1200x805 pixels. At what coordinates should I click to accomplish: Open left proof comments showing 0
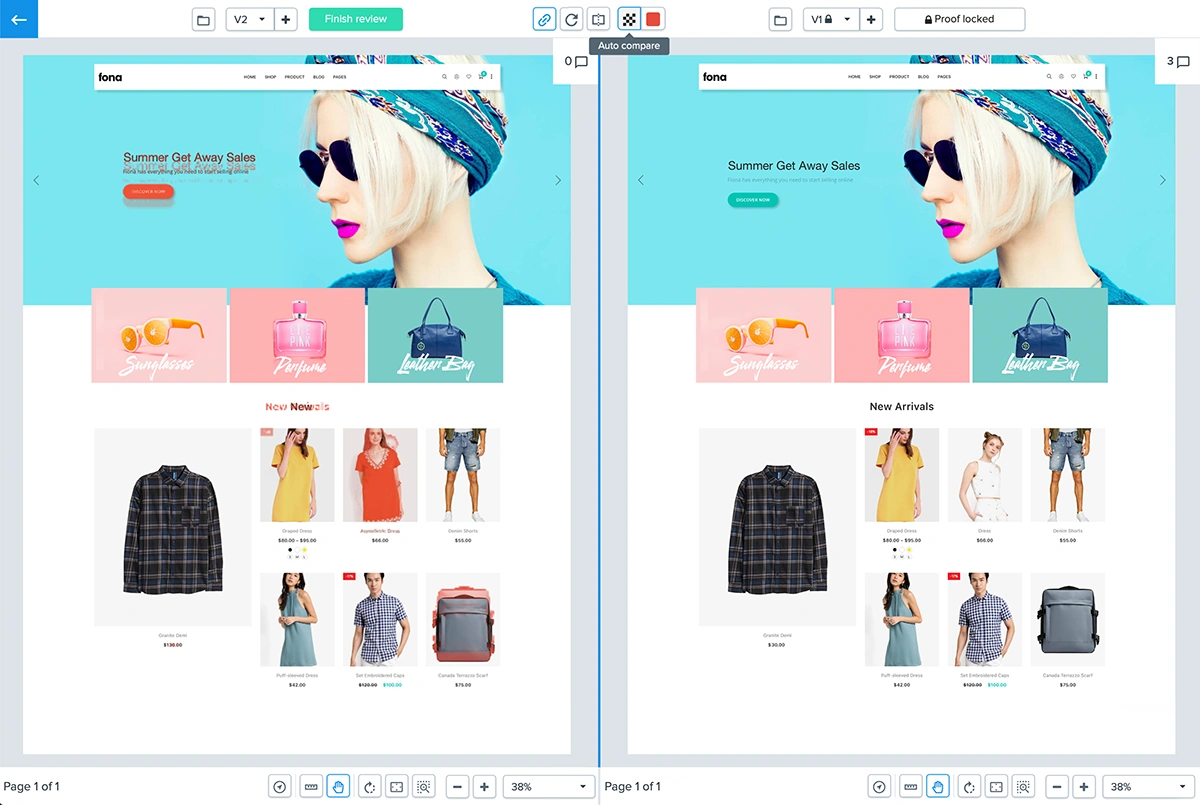(575, 62)
